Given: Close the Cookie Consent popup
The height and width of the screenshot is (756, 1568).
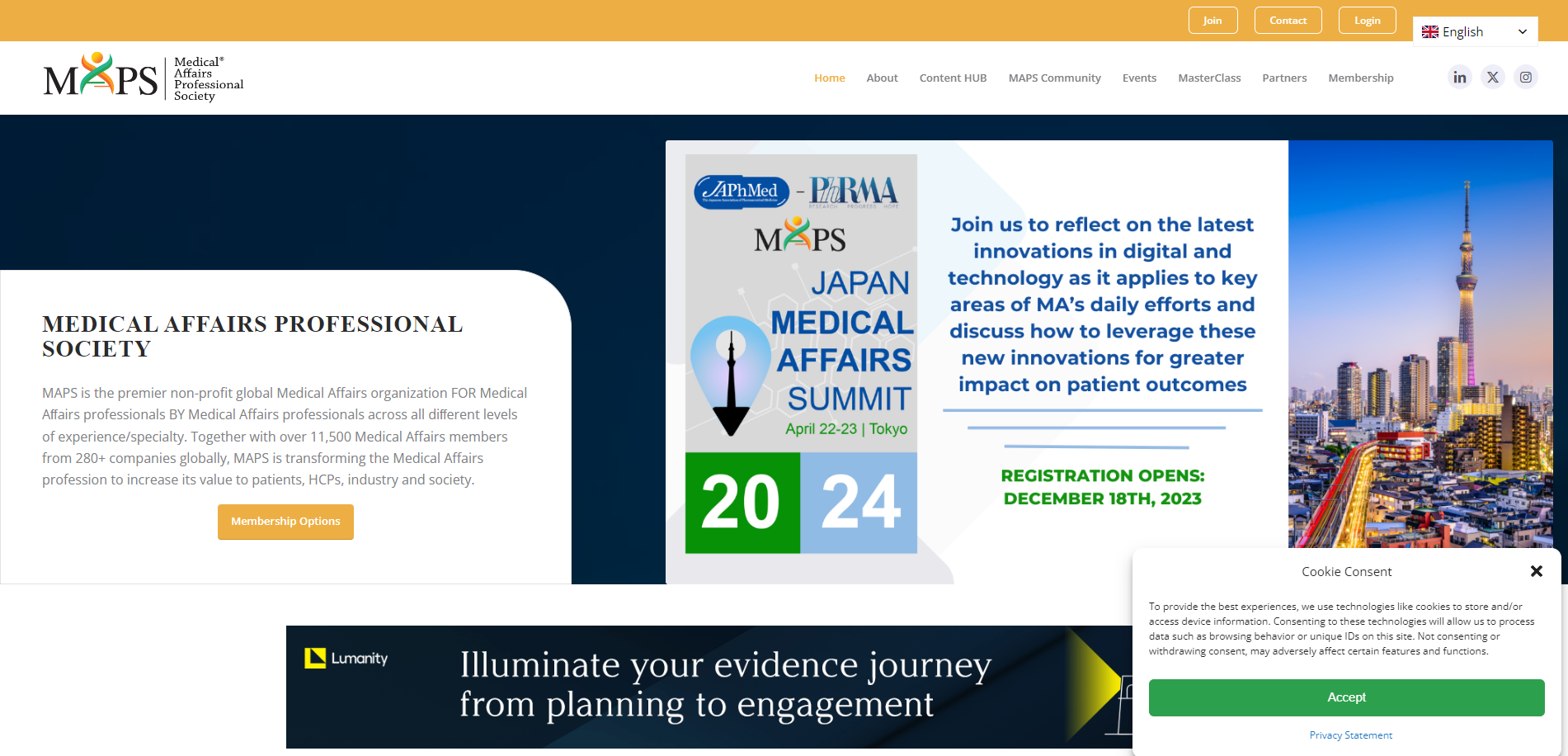Looking at the screenshot, I should tap(1536, 571).
